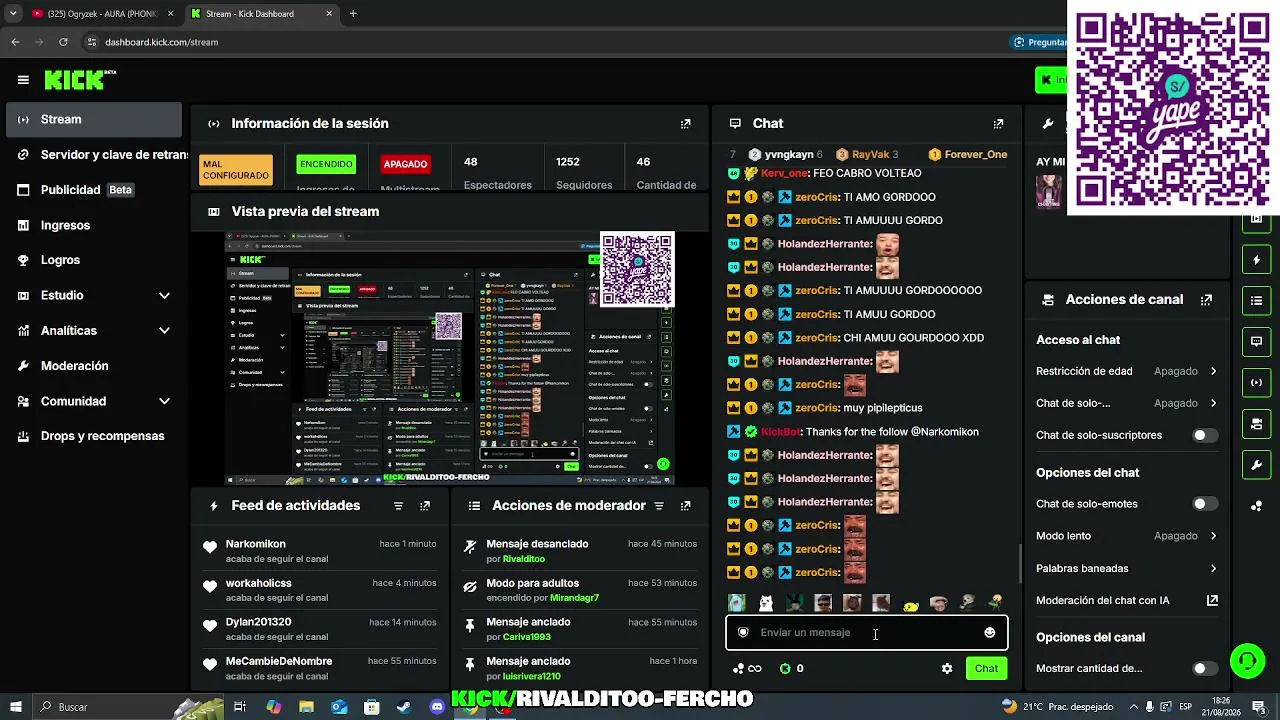Pop out the Feed de actividades panel
This screenshot has height=720, width=1280.
coord(425,506)
